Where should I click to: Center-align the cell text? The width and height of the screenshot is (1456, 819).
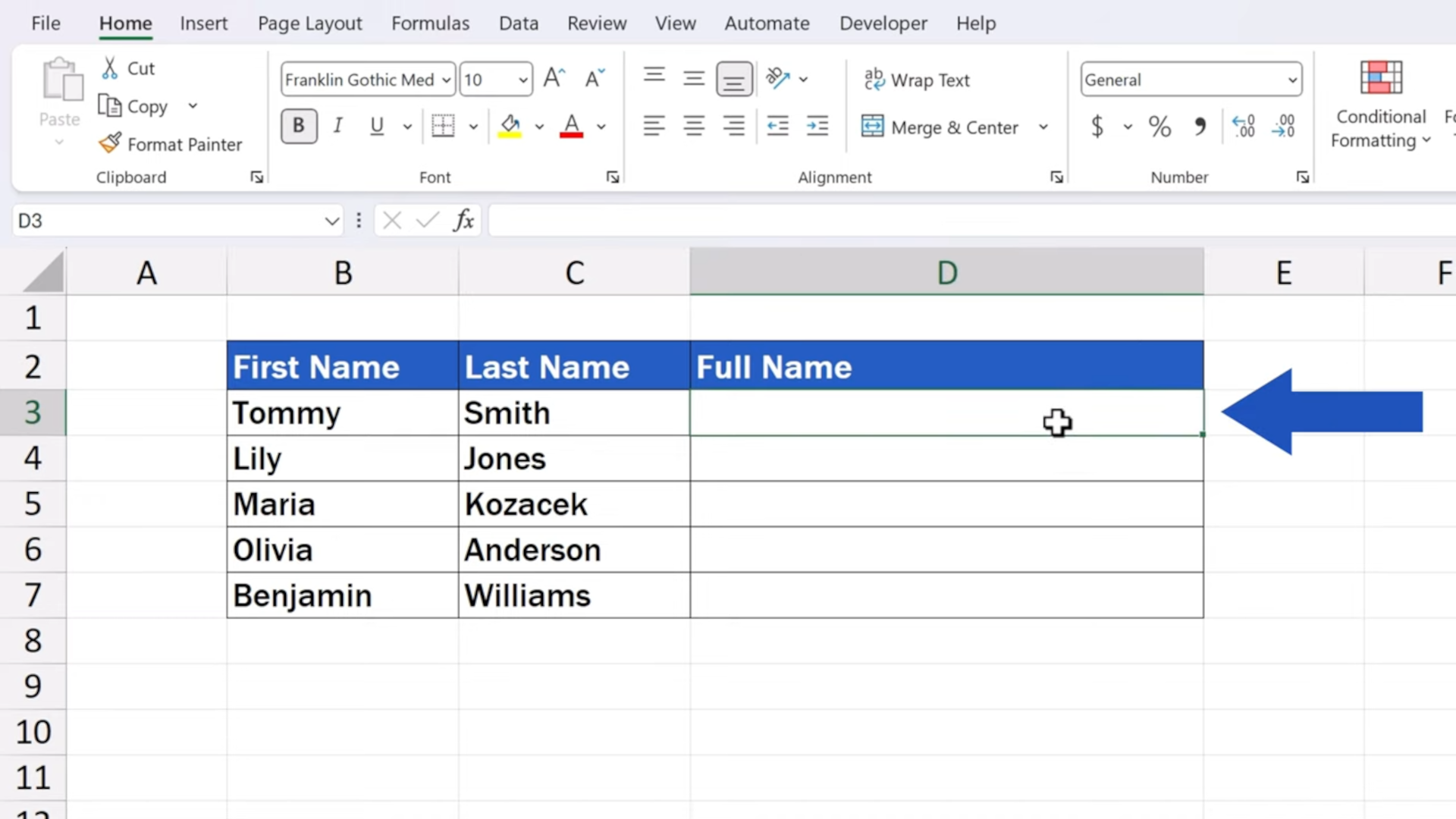point(694,126)
